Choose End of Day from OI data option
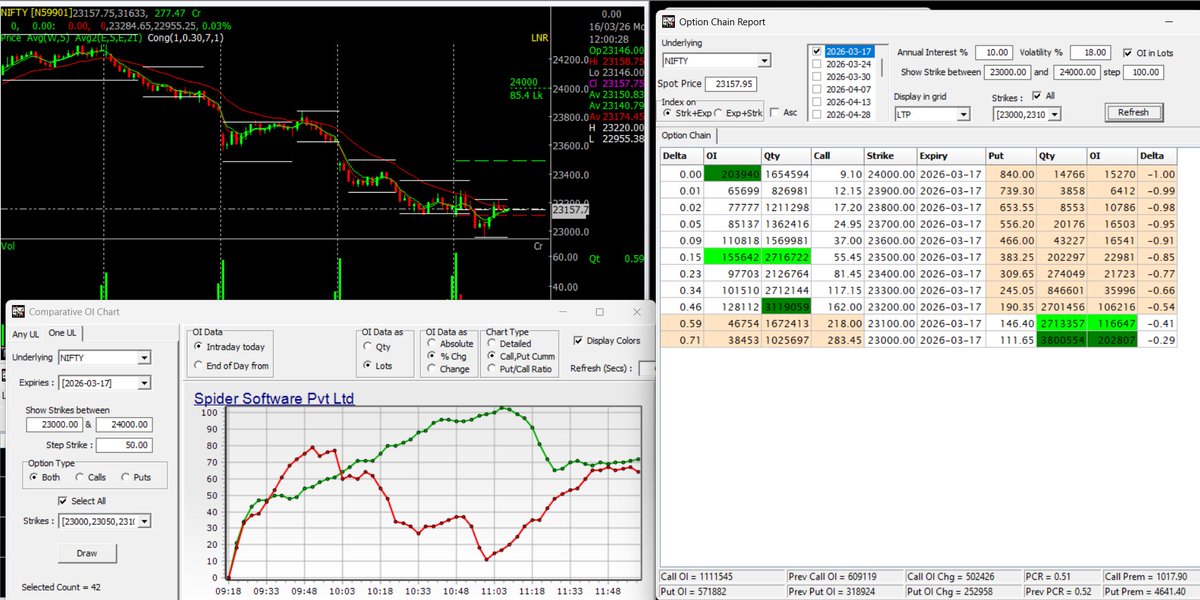1200x600 pixels. pyautogui.click(x=198, y=366)
